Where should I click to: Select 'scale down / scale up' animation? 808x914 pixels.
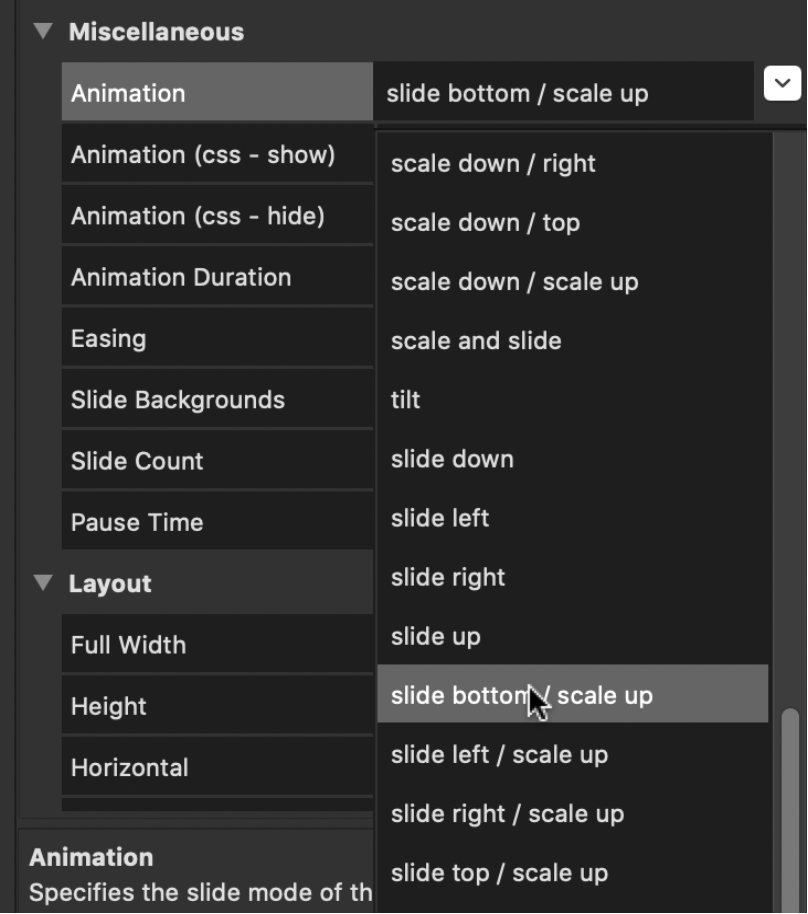coord(572,282)
